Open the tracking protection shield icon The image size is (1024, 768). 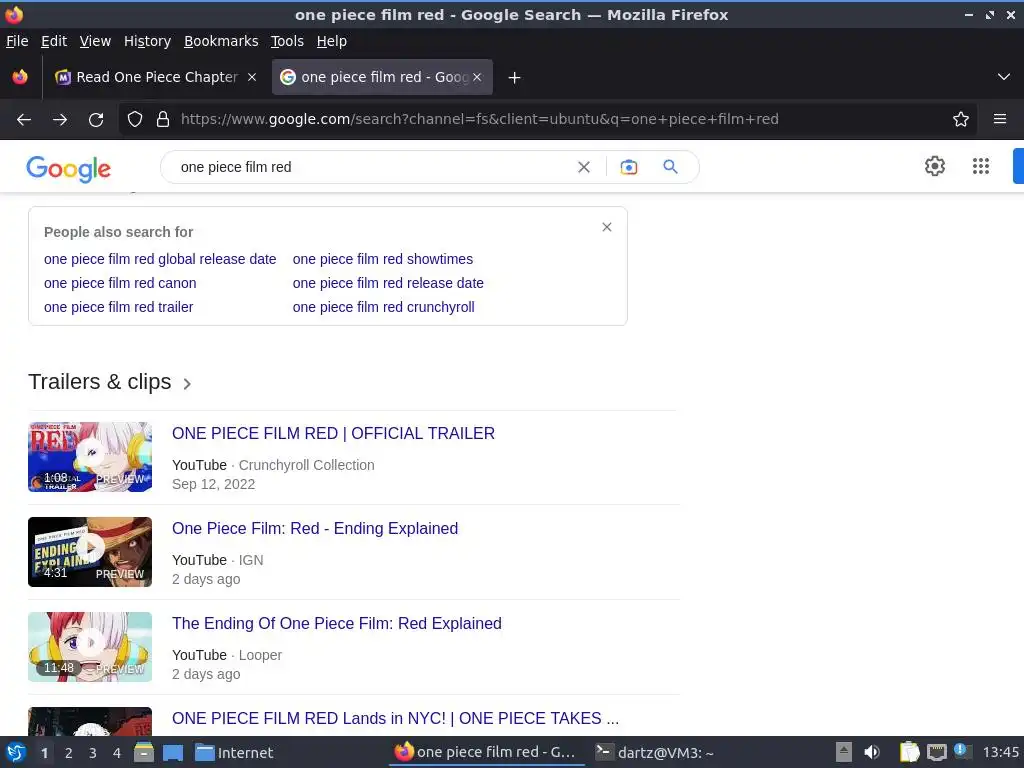135,119
